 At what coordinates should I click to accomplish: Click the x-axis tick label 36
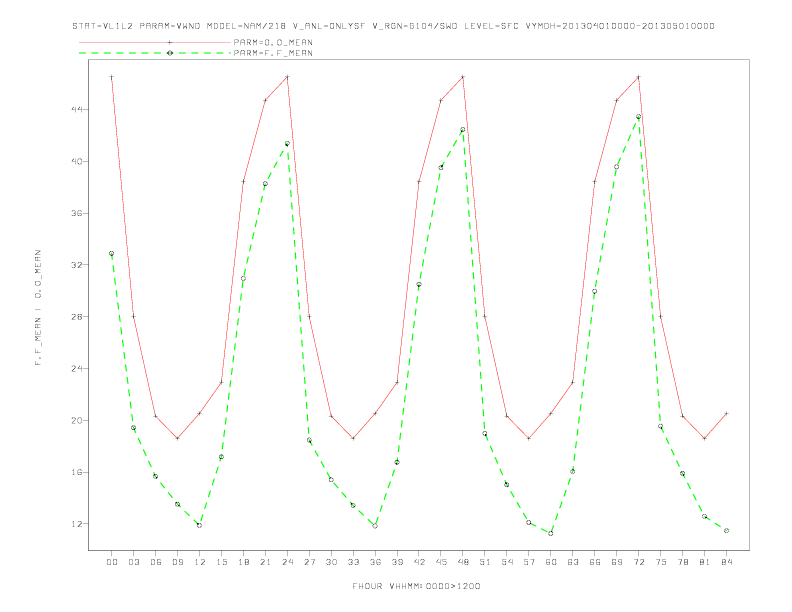(x=375, y=562)
